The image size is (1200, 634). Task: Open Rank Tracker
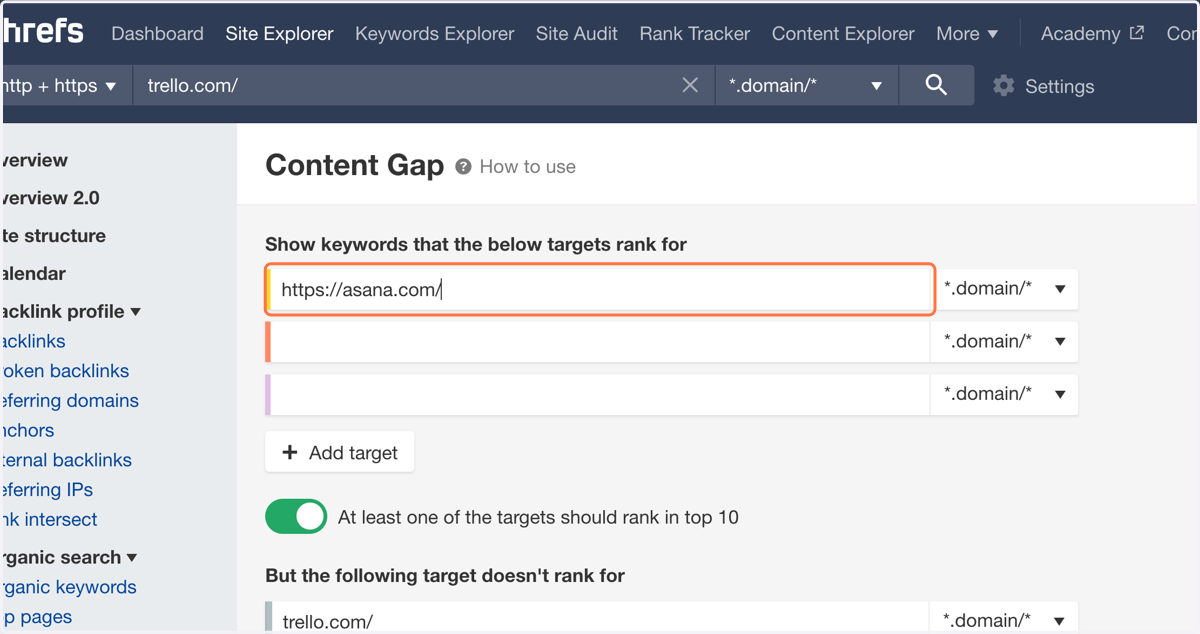(695, 34)
